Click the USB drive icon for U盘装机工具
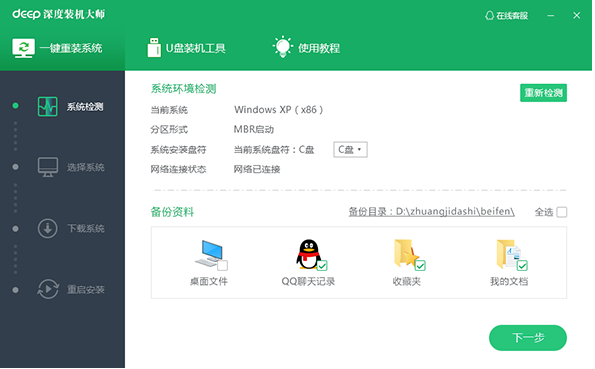This screenshot has height=369, width=595. click(x=154, y=47)
